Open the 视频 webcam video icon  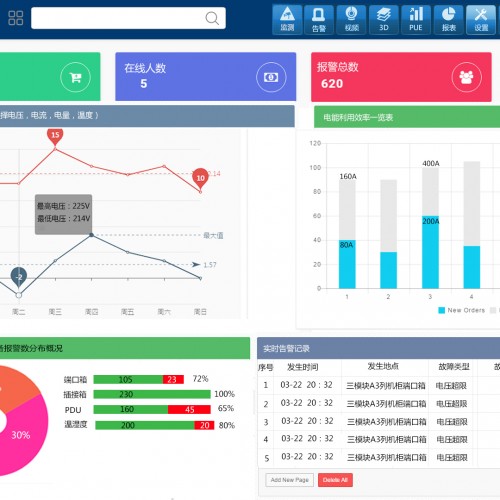coord(351,19)
